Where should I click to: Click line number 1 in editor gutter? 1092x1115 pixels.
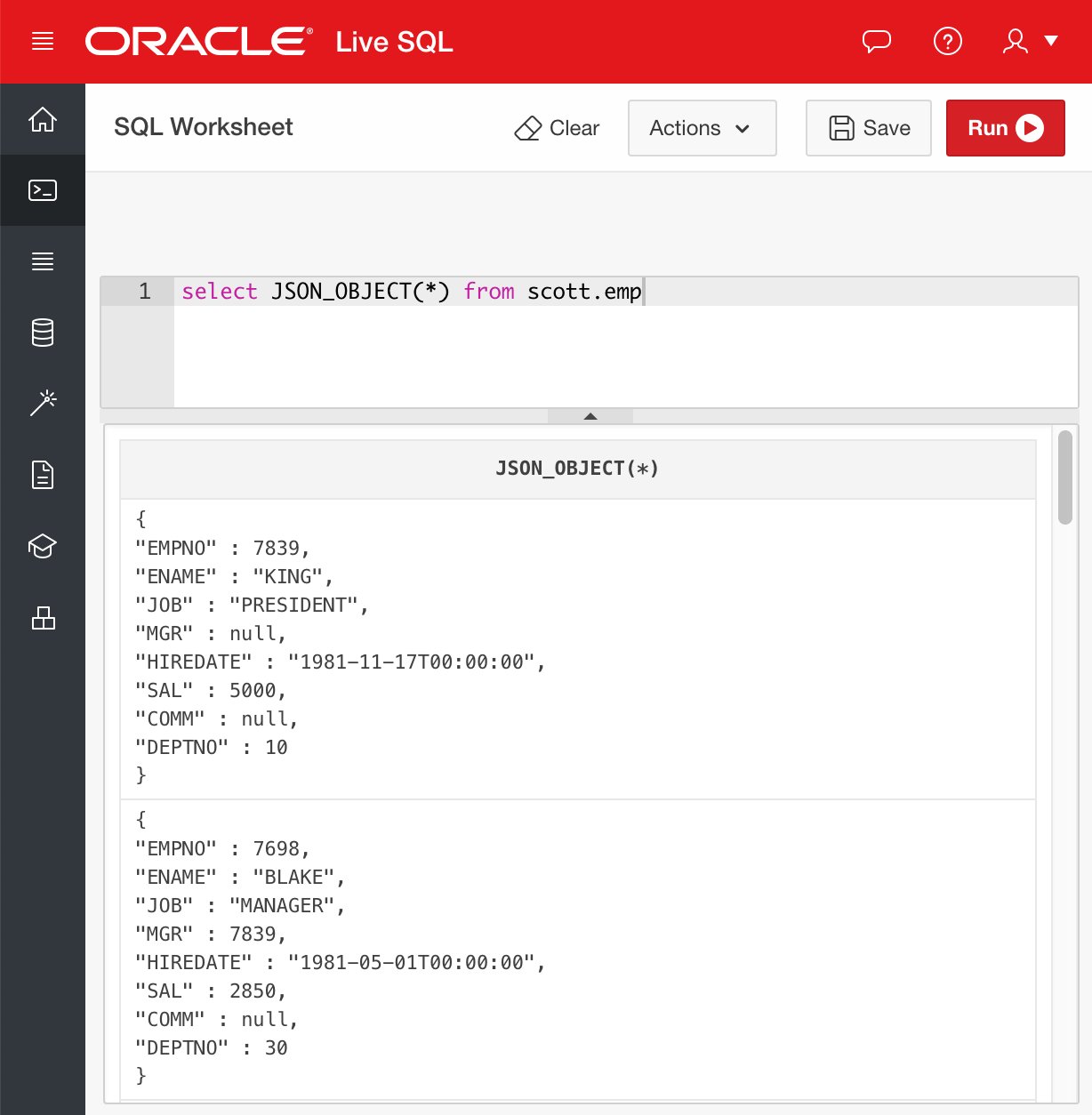(144, 292)
